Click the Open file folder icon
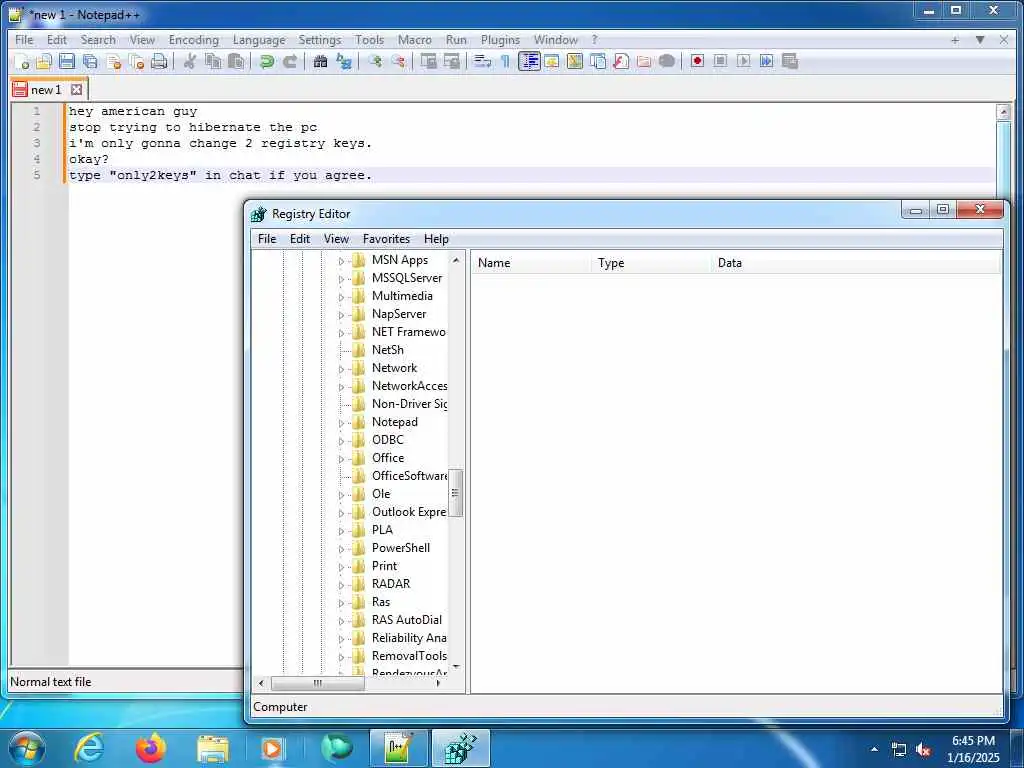 point(44,61)
